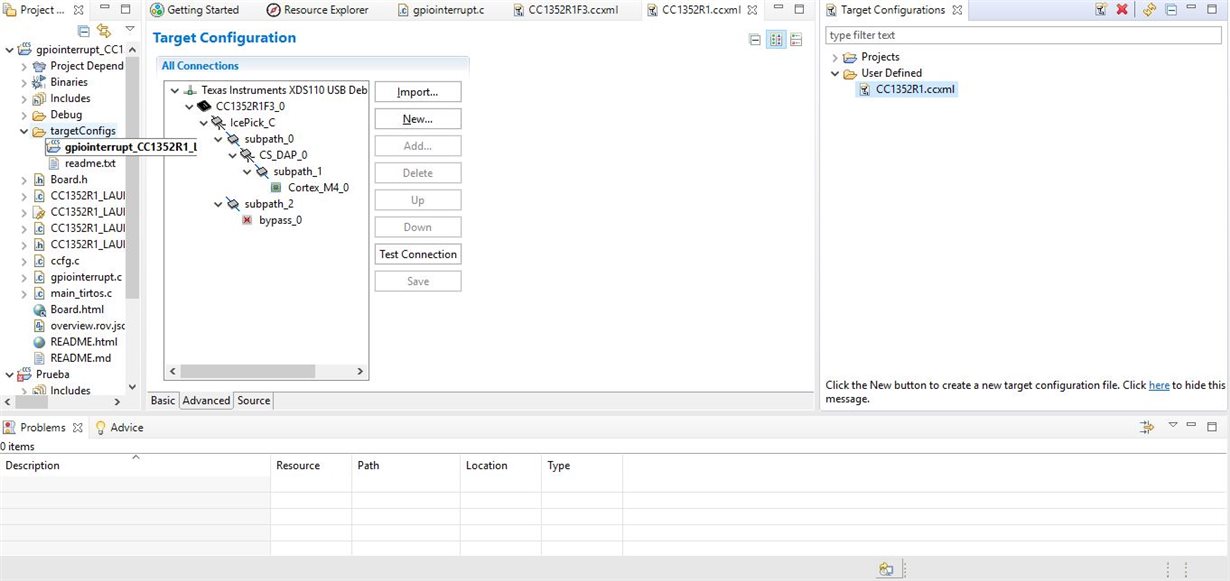Switch to Getting Started tab
Viewport: 1230px width, 581px height.
point(195,10)
